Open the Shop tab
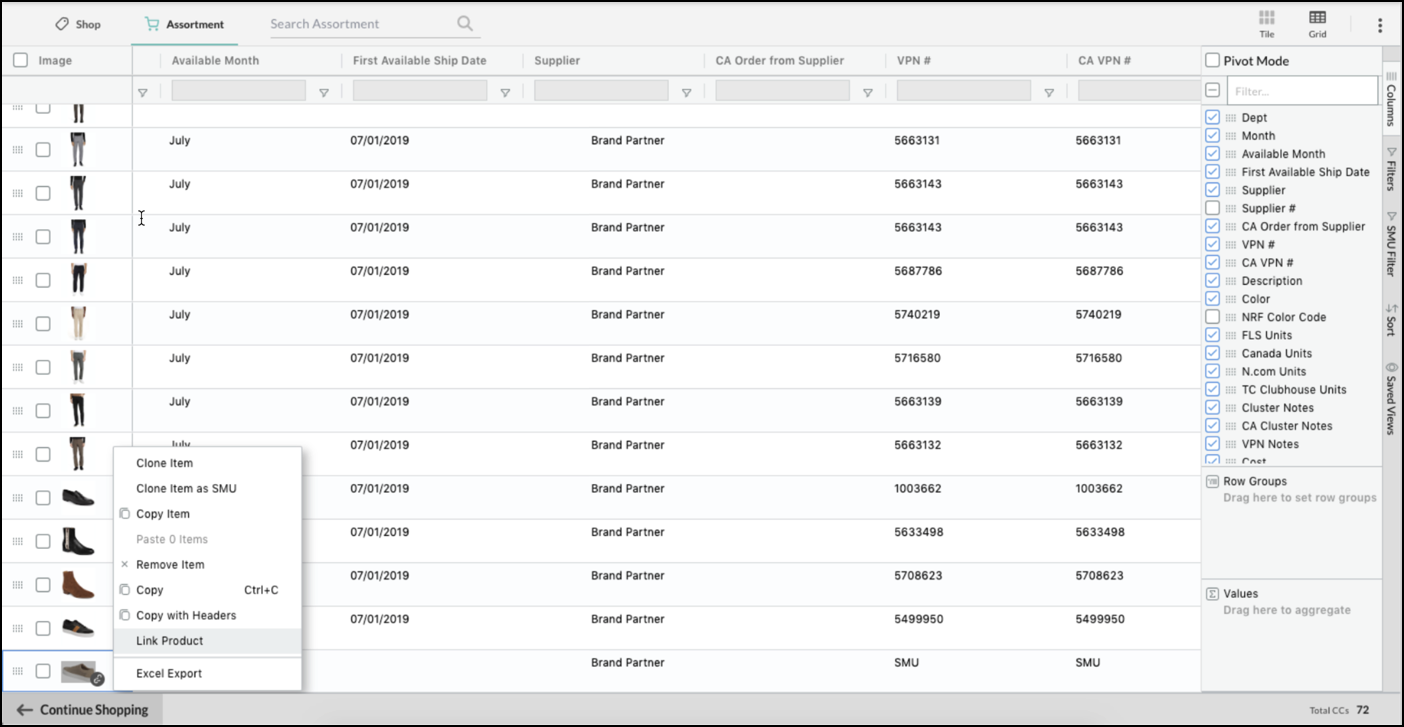1404x727 pixels. tap(78, 24)
